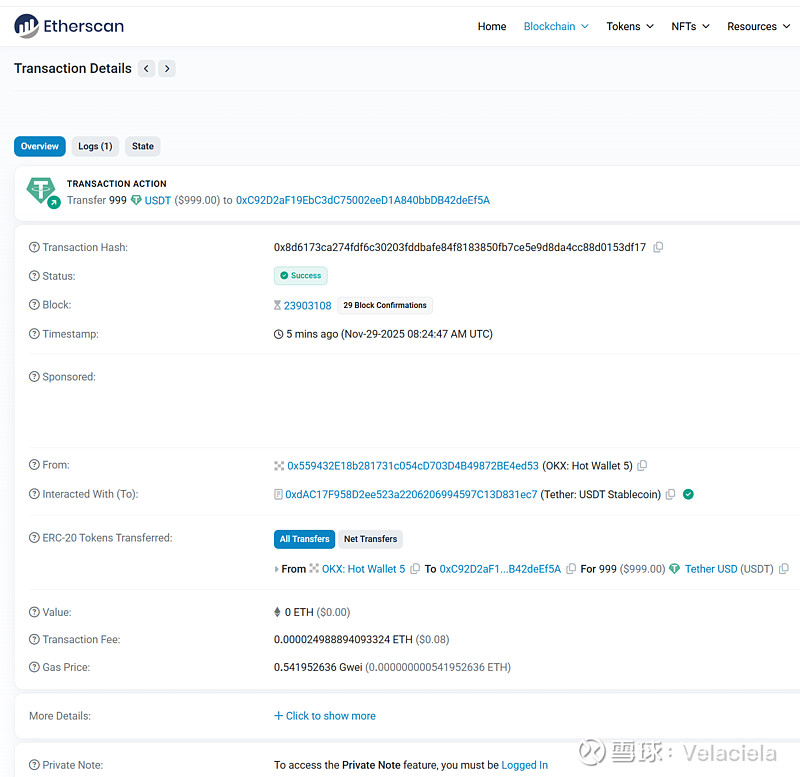Click help icon next to Value
Screen dimensions: 800x777
[34, 612]
